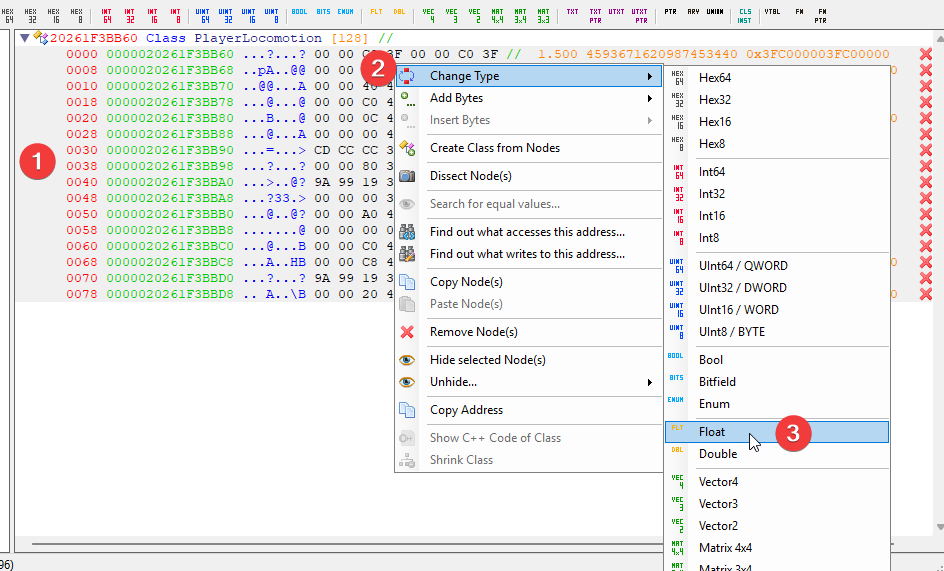This screenshot has height=571, width=944.
Task: Pick the VEC 4 toolbar icon
Action: tap(429, 16)
